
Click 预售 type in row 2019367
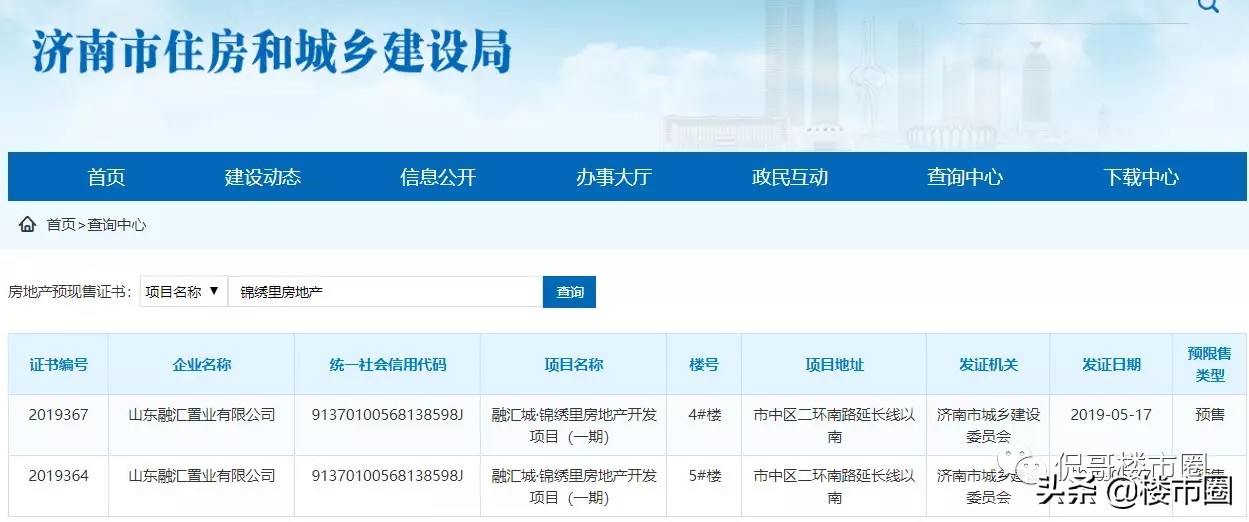1209,414
